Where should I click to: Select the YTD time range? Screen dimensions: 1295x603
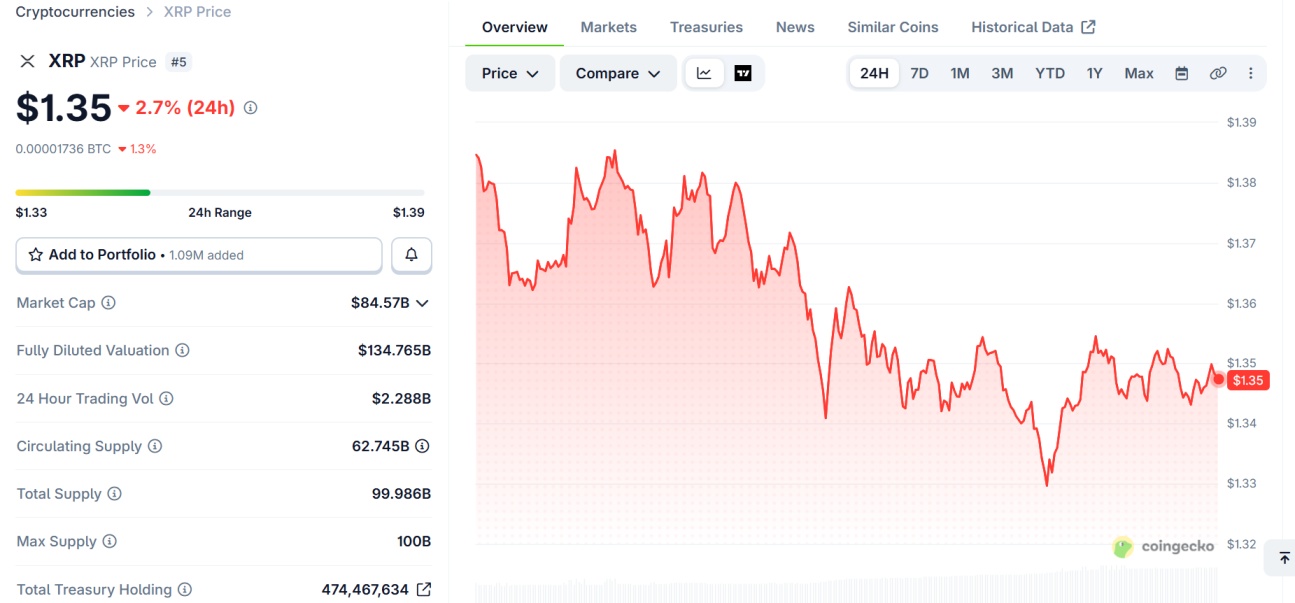(1050, 73)
